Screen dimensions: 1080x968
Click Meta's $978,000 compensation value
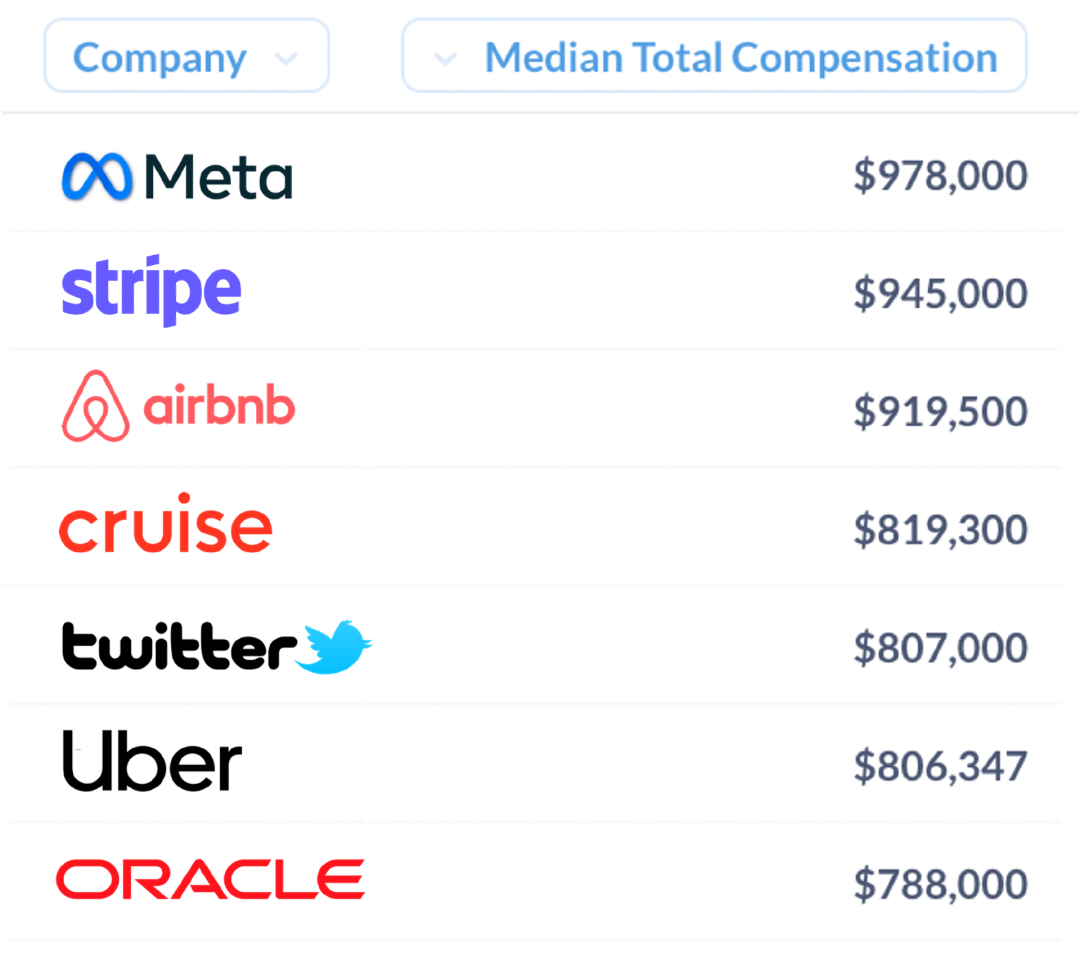tap(940, 176)
